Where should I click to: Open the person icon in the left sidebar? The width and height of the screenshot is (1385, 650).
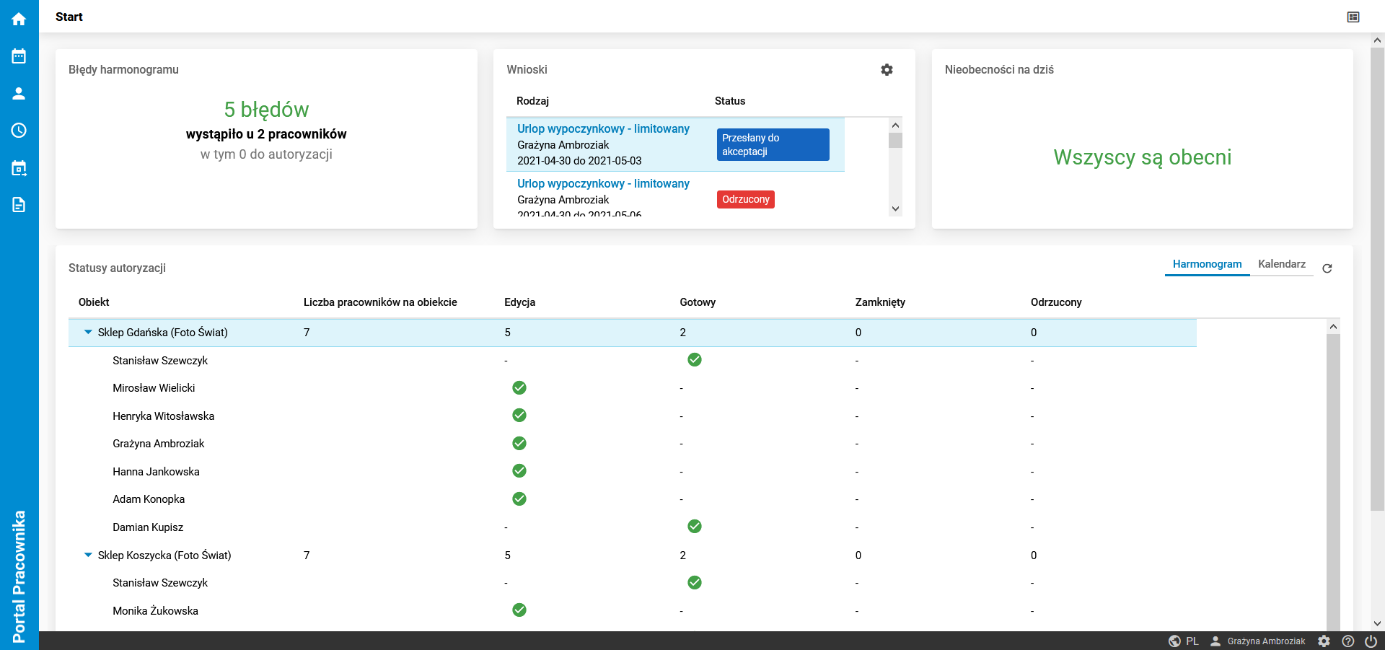pyautogui.click(x=18, y=93)
